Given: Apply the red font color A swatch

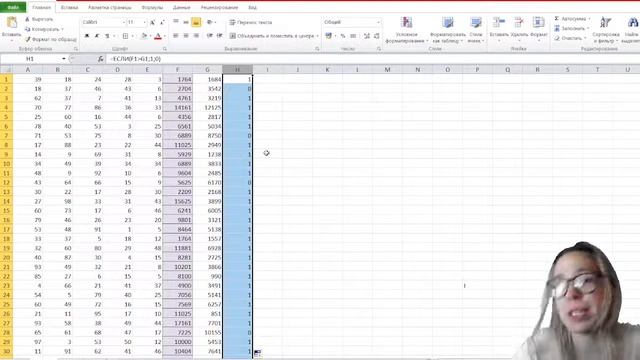Looking at the screenshot, I should coord(158,36).
